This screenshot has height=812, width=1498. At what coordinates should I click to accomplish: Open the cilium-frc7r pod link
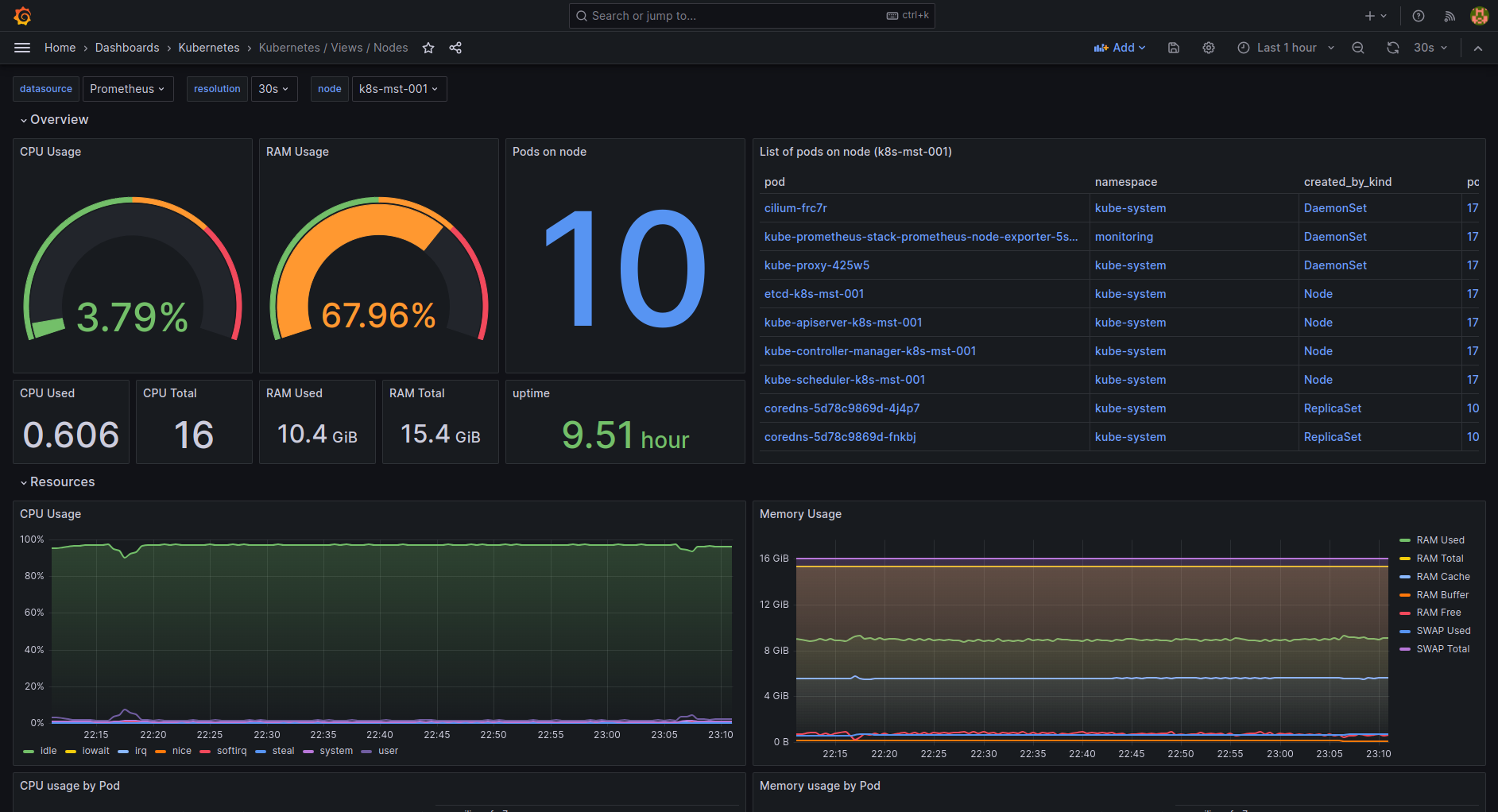pyautogui.click(x=795, y=208)
